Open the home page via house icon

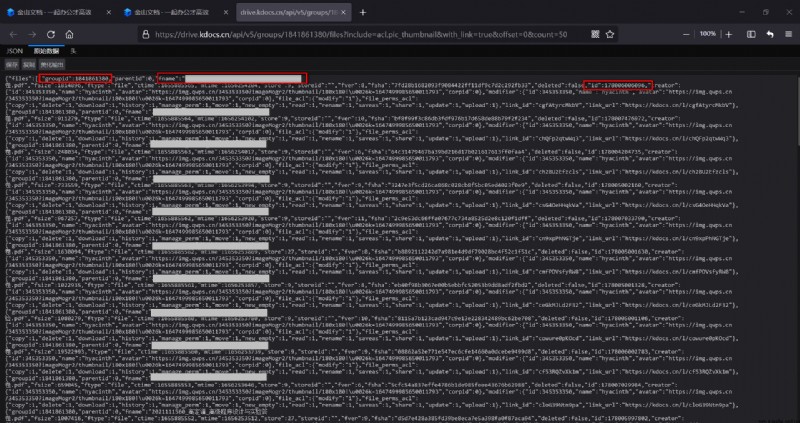[69, 34]
